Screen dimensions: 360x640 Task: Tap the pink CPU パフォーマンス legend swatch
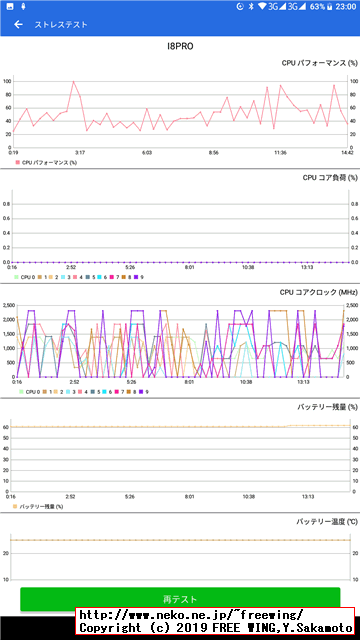click(18, 162)
